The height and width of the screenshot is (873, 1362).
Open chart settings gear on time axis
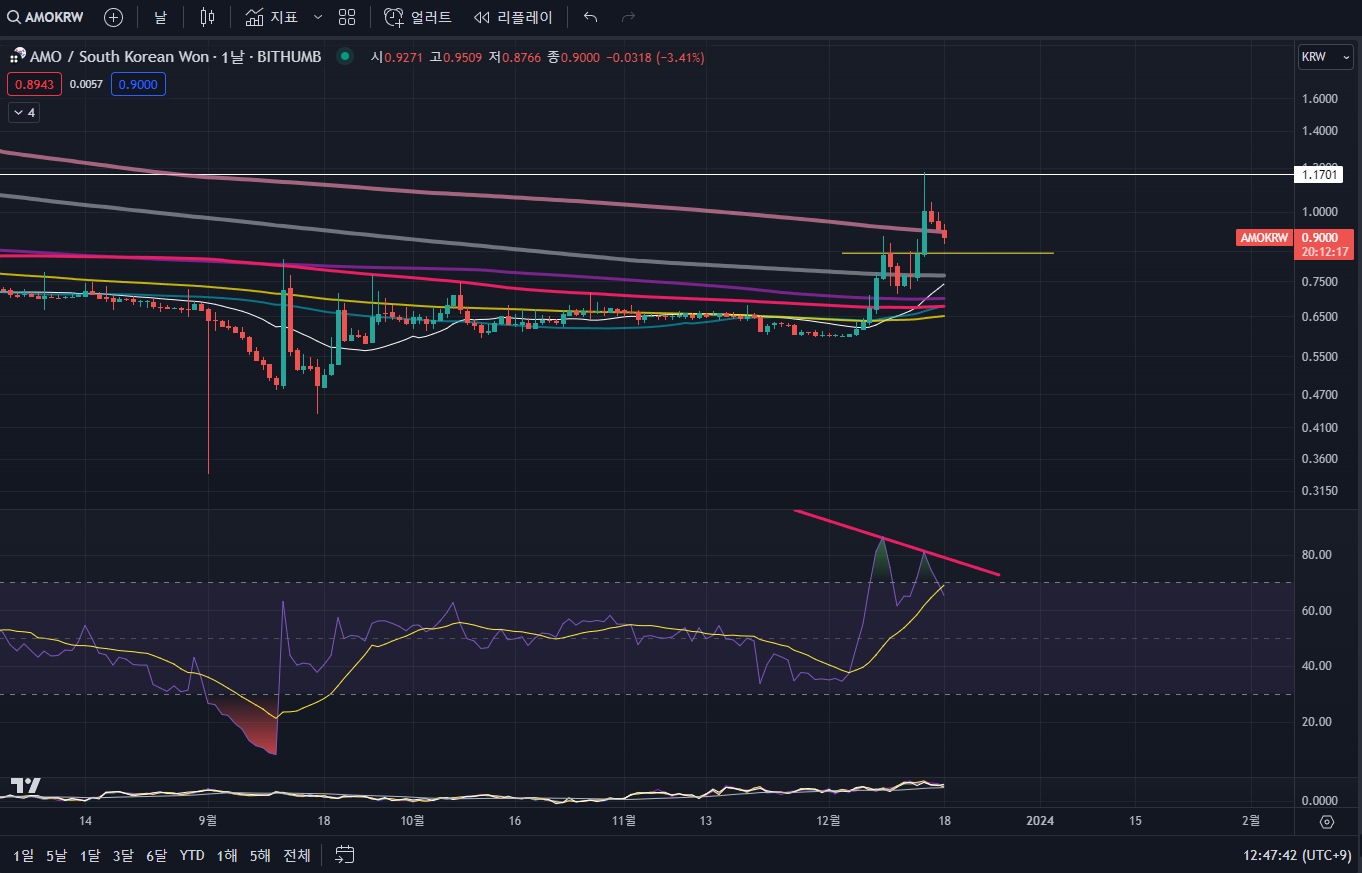click(x=1327, y=822)
